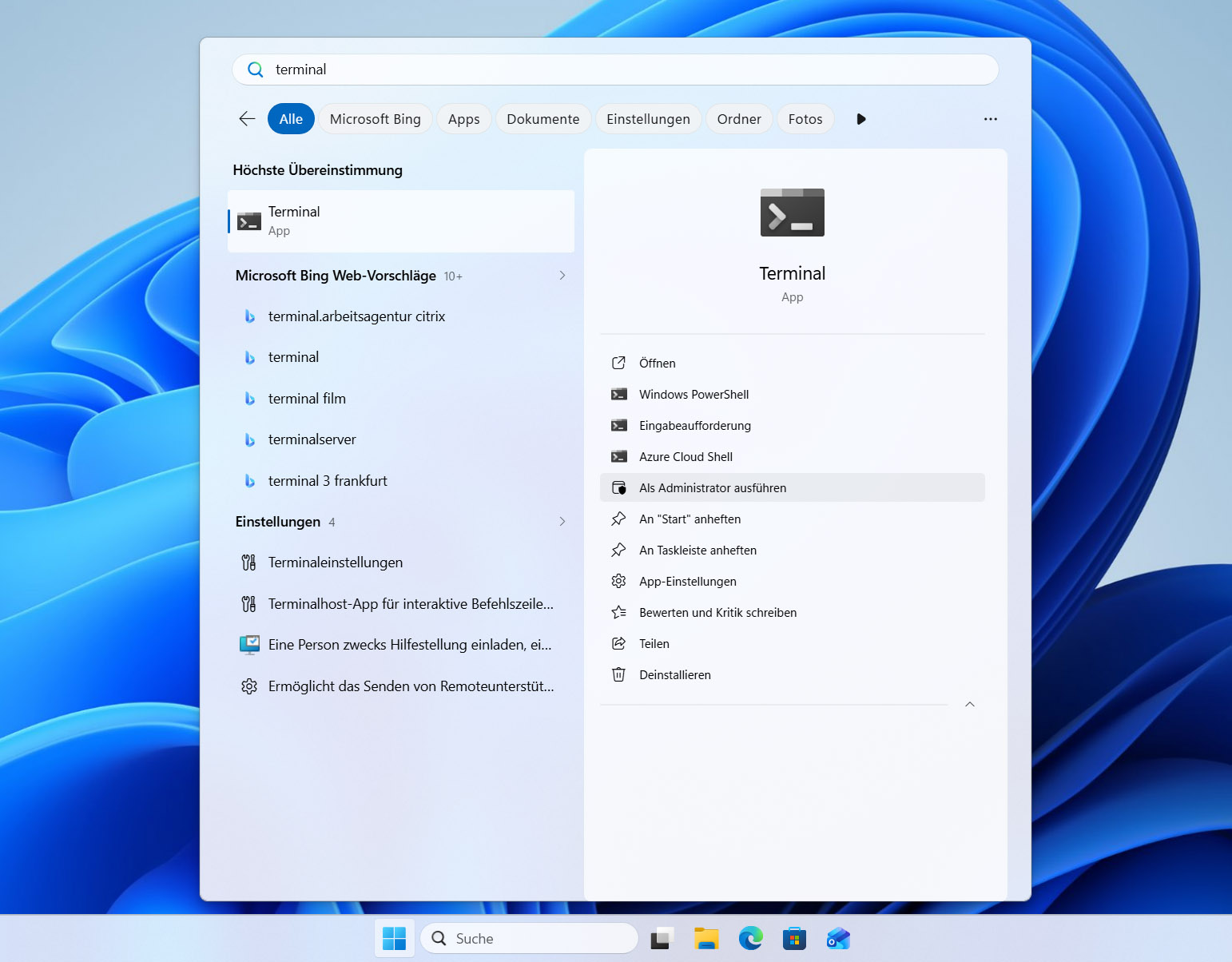Switch to the Microsoft Bing filter tab
The height and width of the screenshot is (962, 1232).
point(376,119)
